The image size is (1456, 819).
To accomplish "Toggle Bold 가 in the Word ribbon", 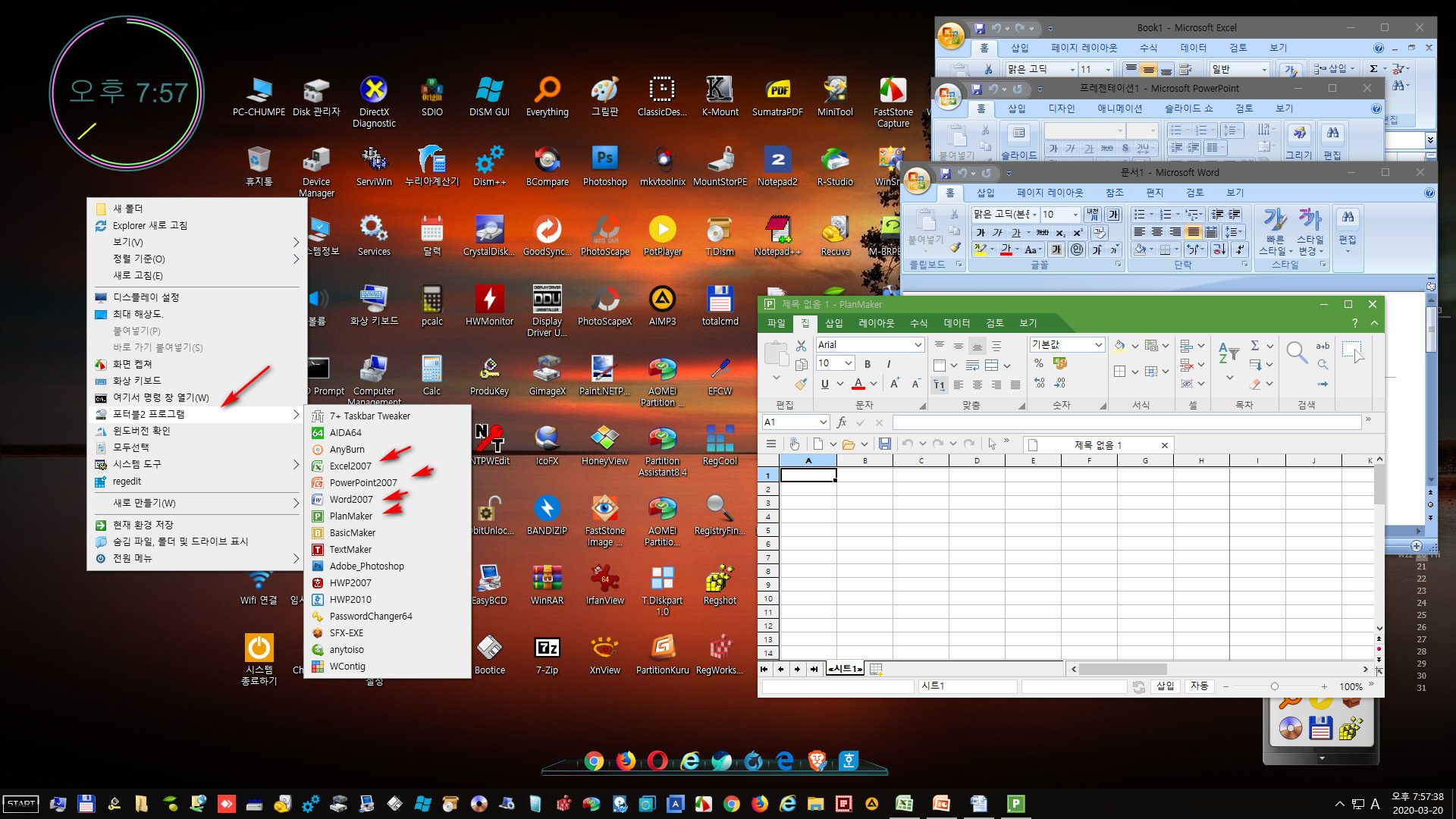I will point(981,233).
